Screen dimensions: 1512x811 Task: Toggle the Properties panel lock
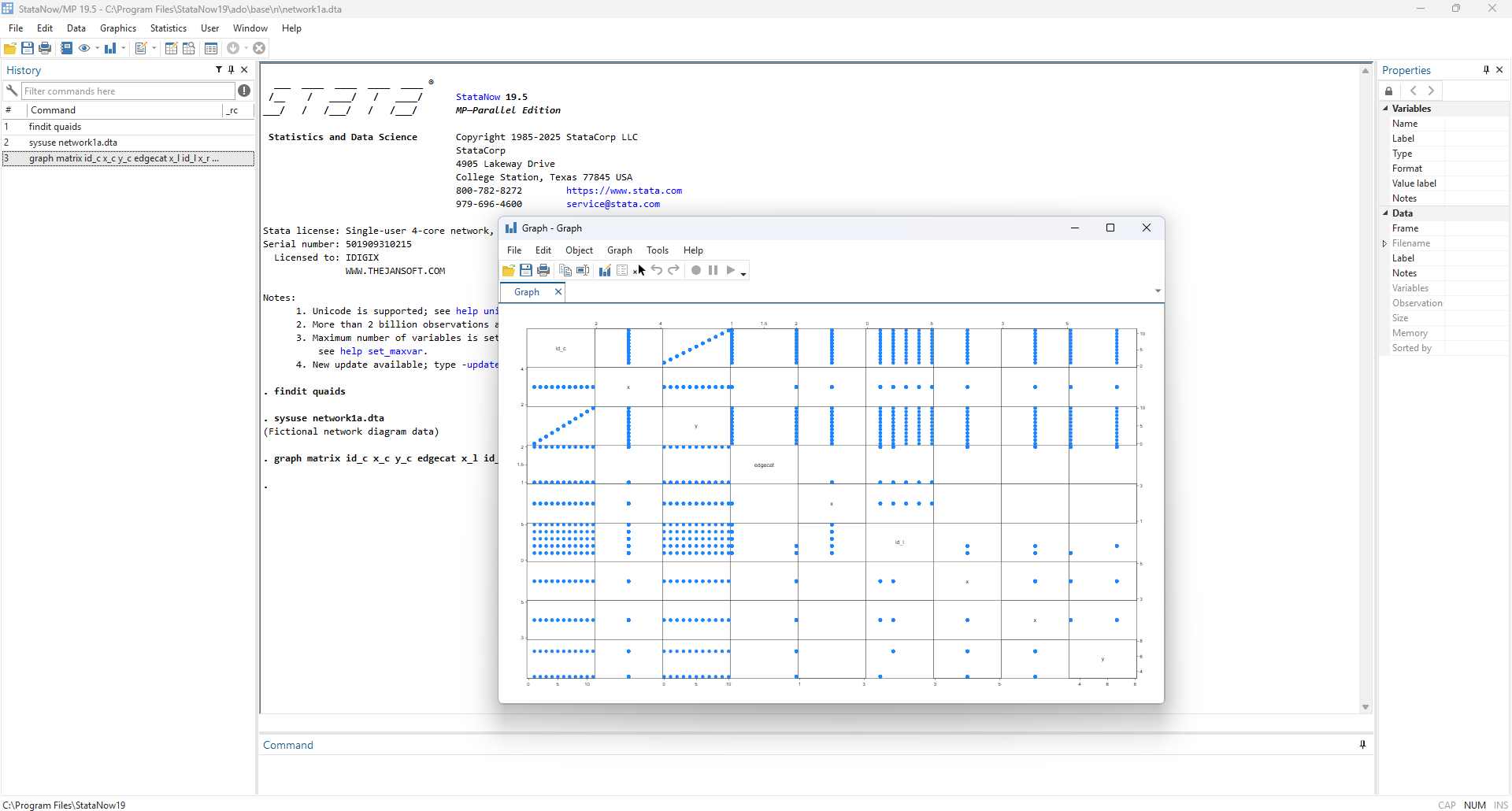pyautogui.click(x=1389, y=91)
